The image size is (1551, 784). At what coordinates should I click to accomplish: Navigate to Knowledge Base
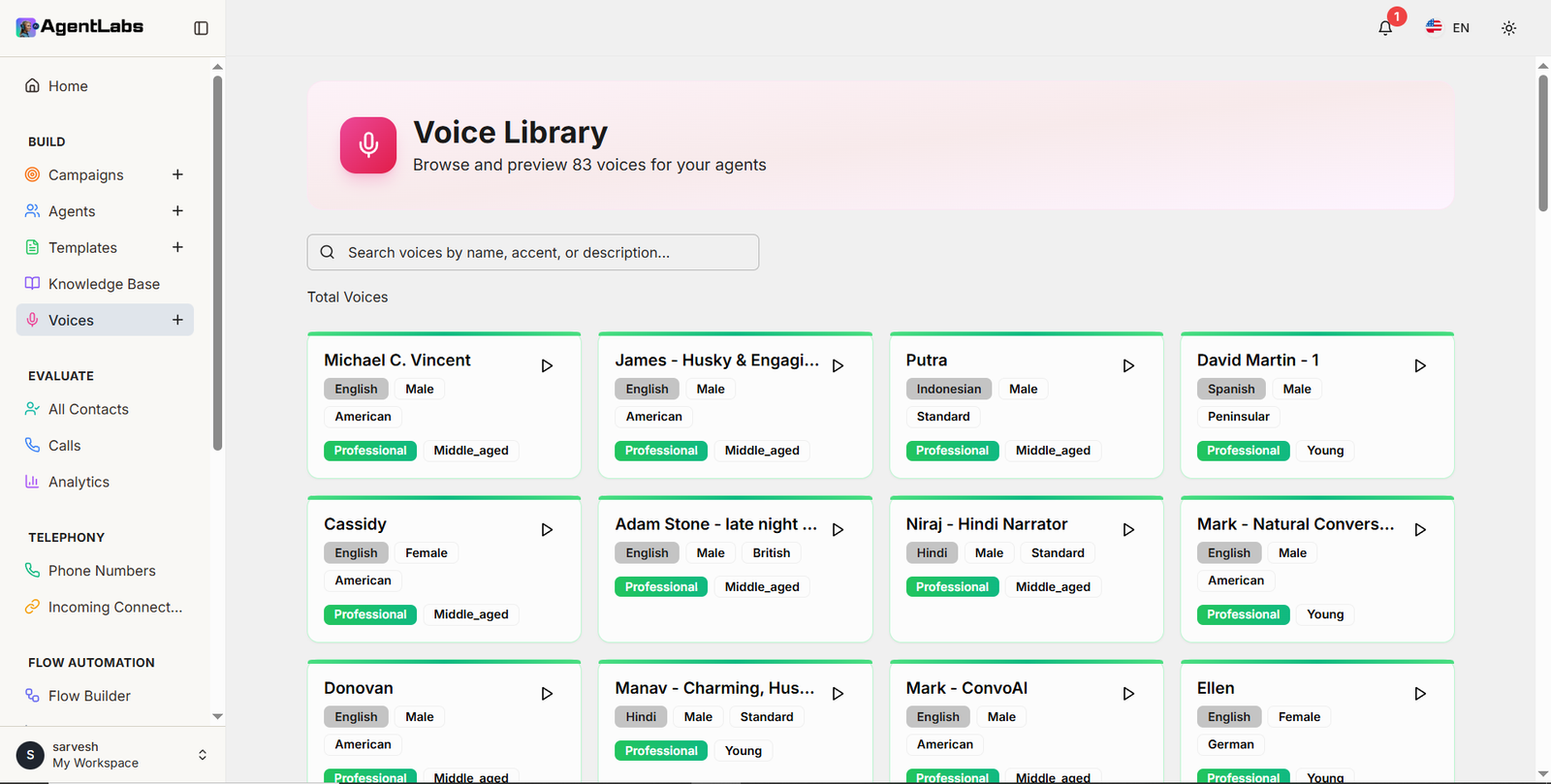(x=105, y=284)
